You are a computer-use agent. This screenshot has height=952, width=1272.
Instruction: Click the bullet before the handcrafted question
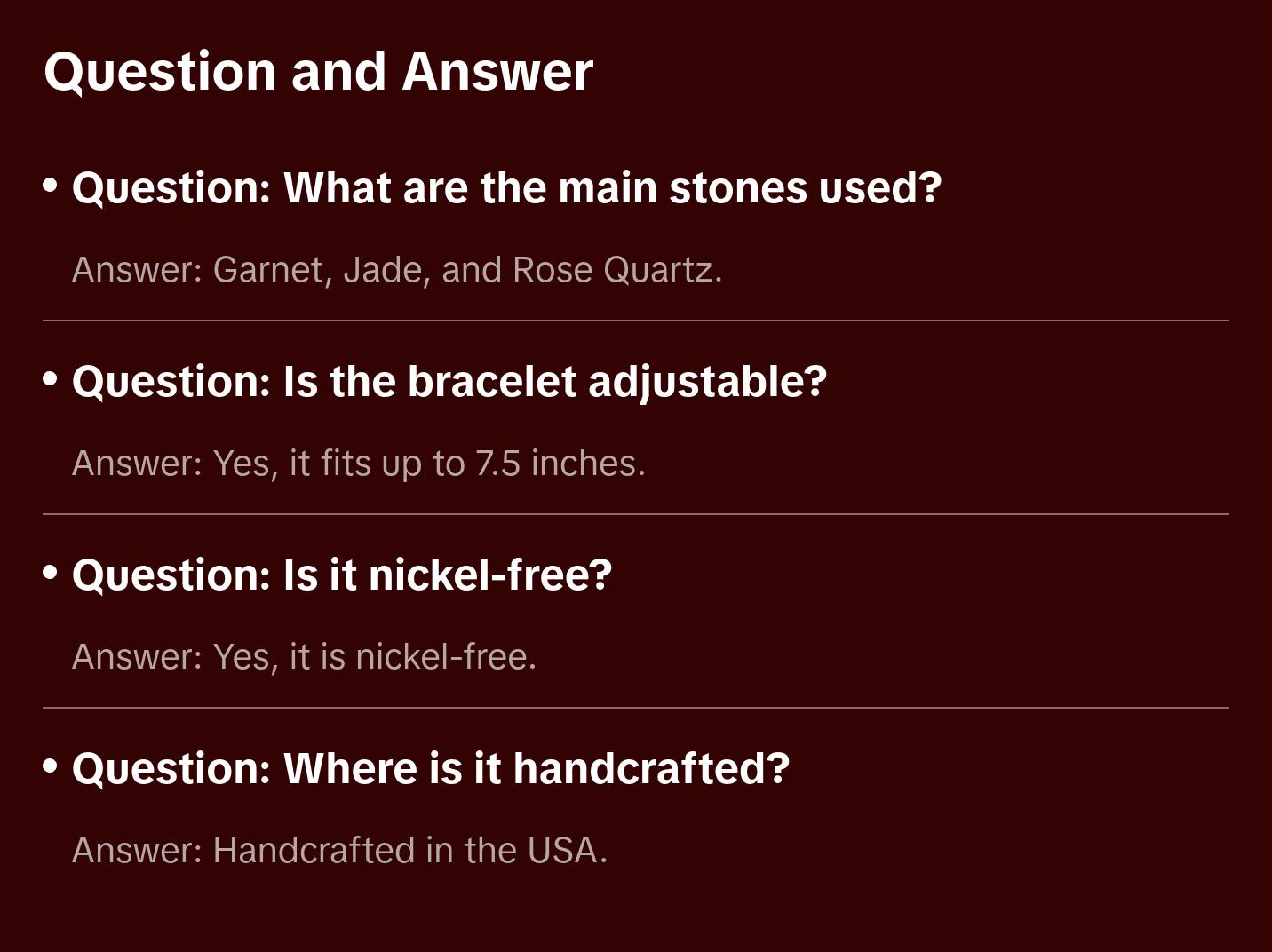click(51, 766)
